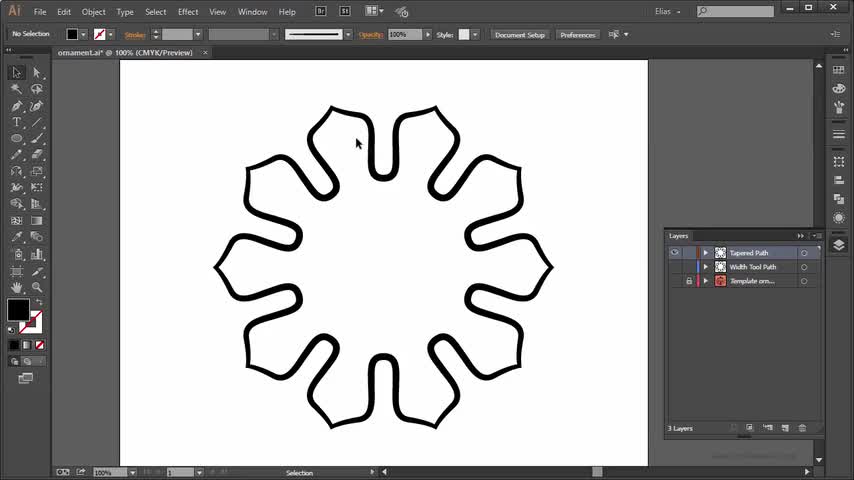Choose the Lasso tool
This screenshot has width=854, height=480.
[x=36, y=89]
